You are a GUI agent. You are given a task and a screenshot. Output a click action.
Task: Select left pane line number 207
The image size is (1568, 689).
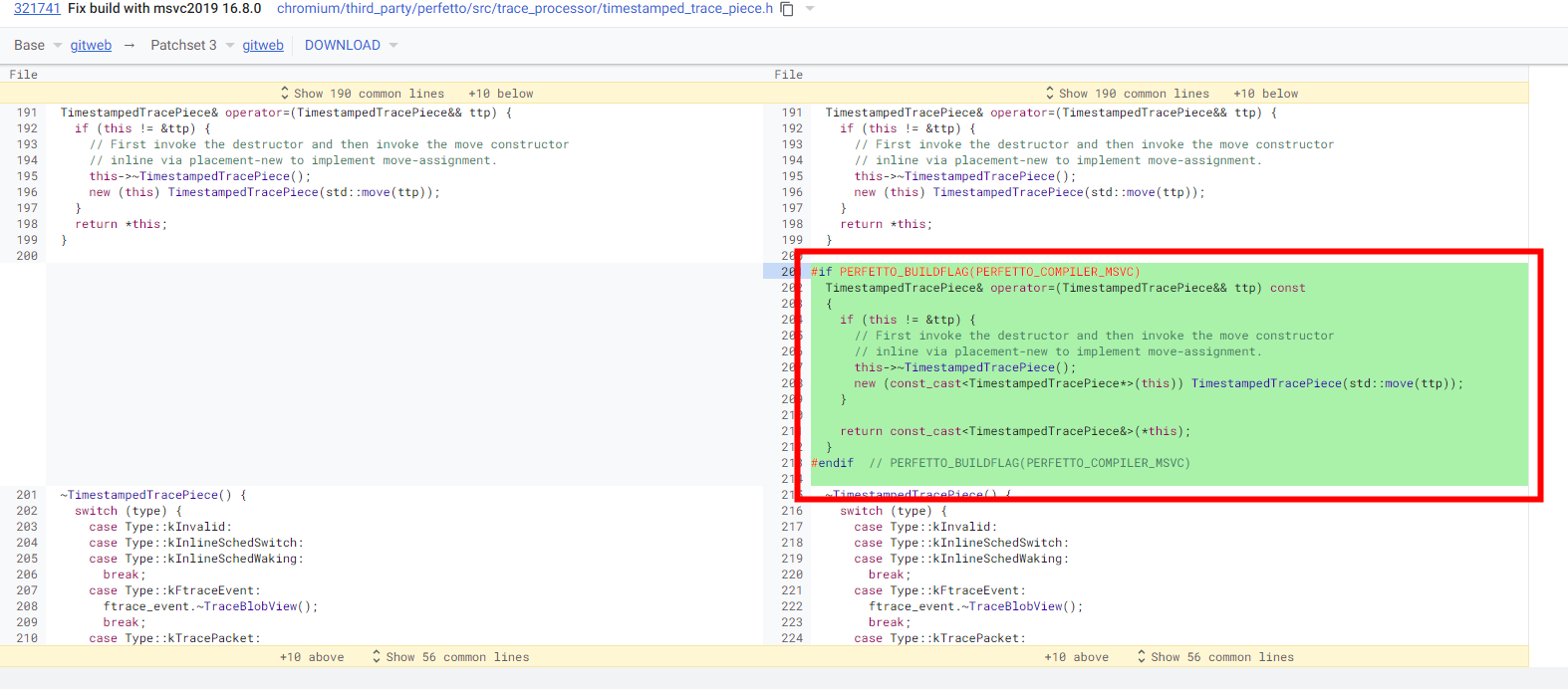click(27, 590)
